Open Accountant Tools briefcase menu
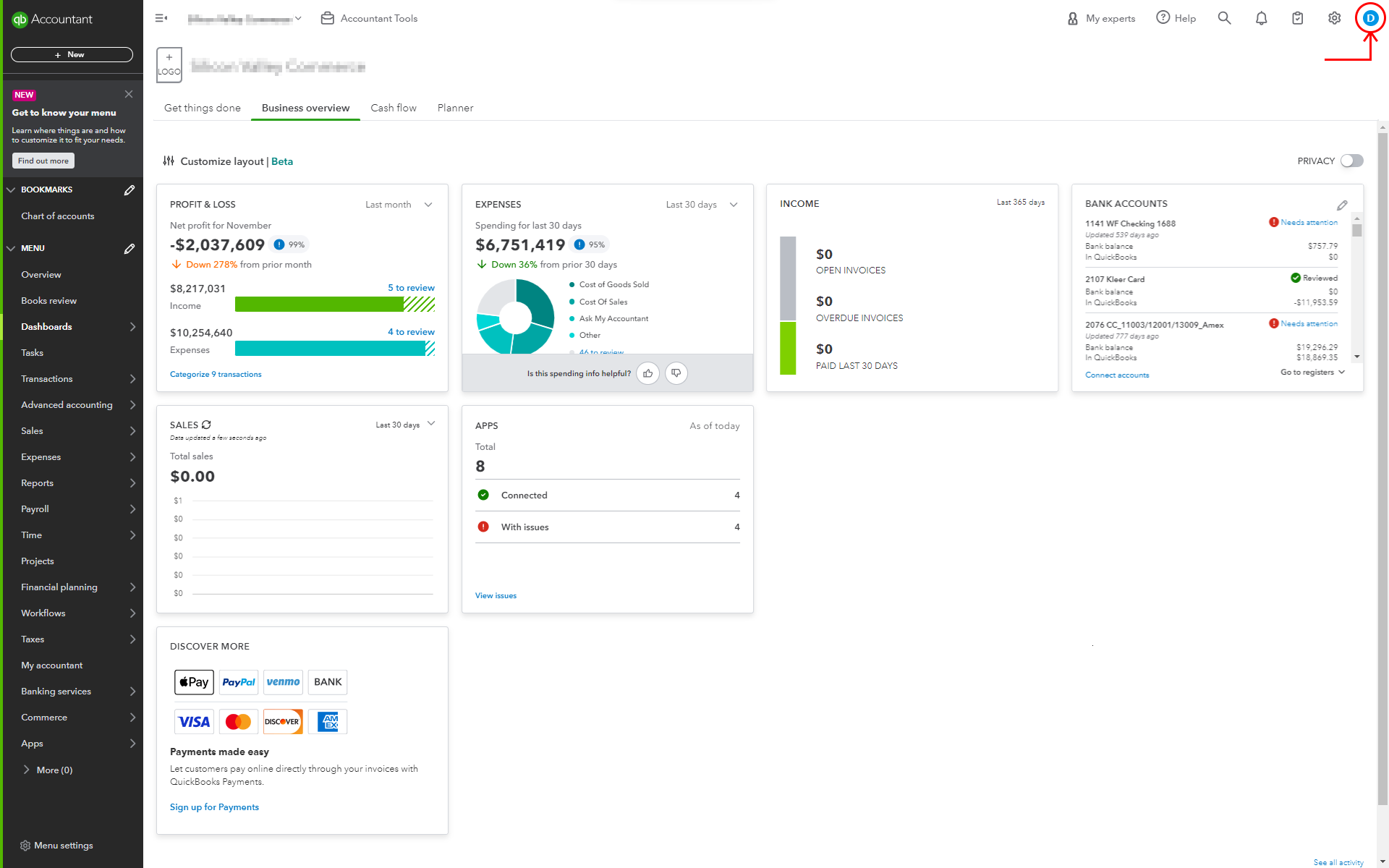Image resolution: width=1389 pixels, height=868 pixels. click(369, 18)
